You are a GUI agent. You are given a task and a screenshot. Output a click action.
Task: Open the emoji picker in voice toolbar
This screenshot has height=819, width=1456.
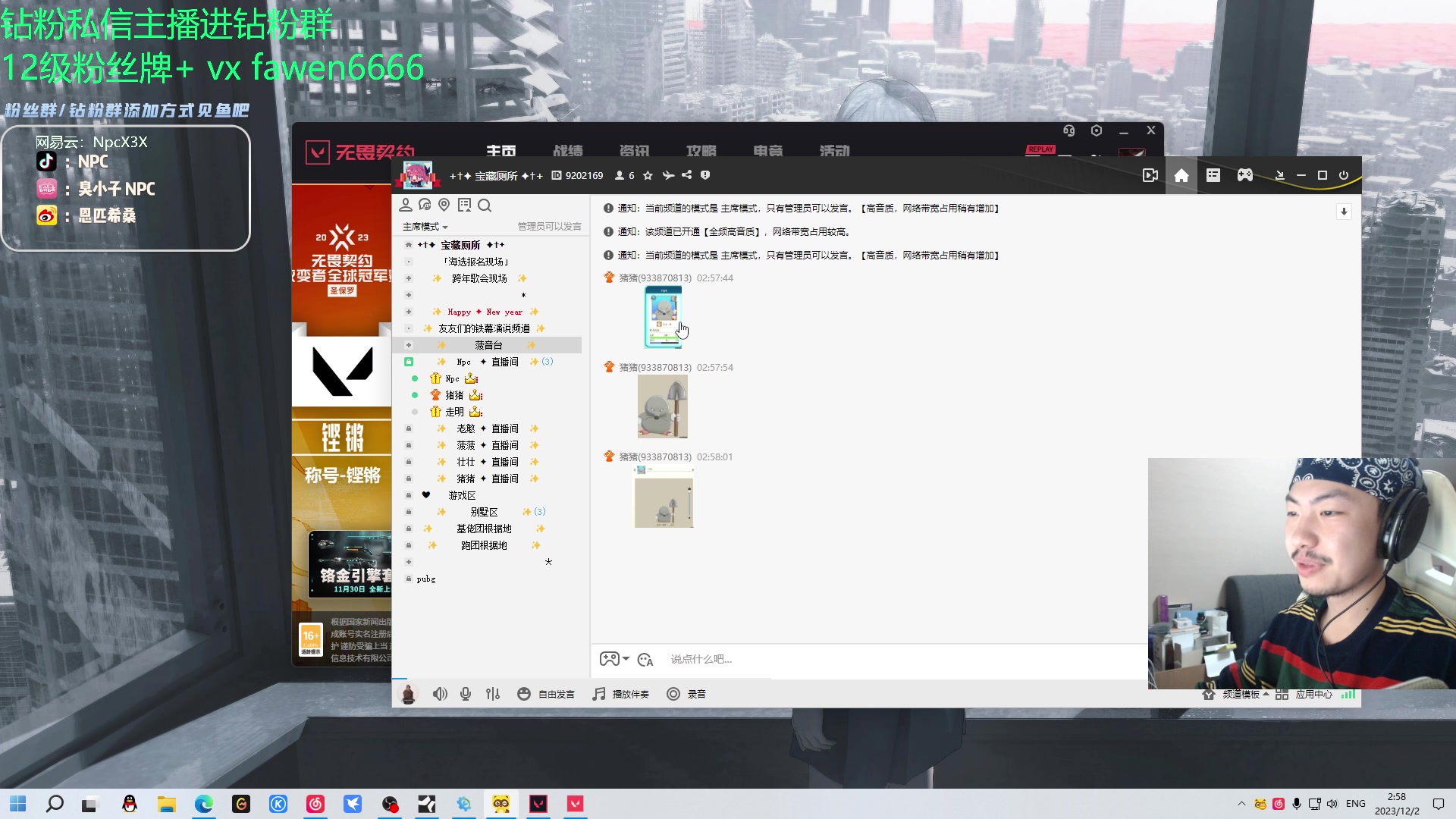point(524,694)
